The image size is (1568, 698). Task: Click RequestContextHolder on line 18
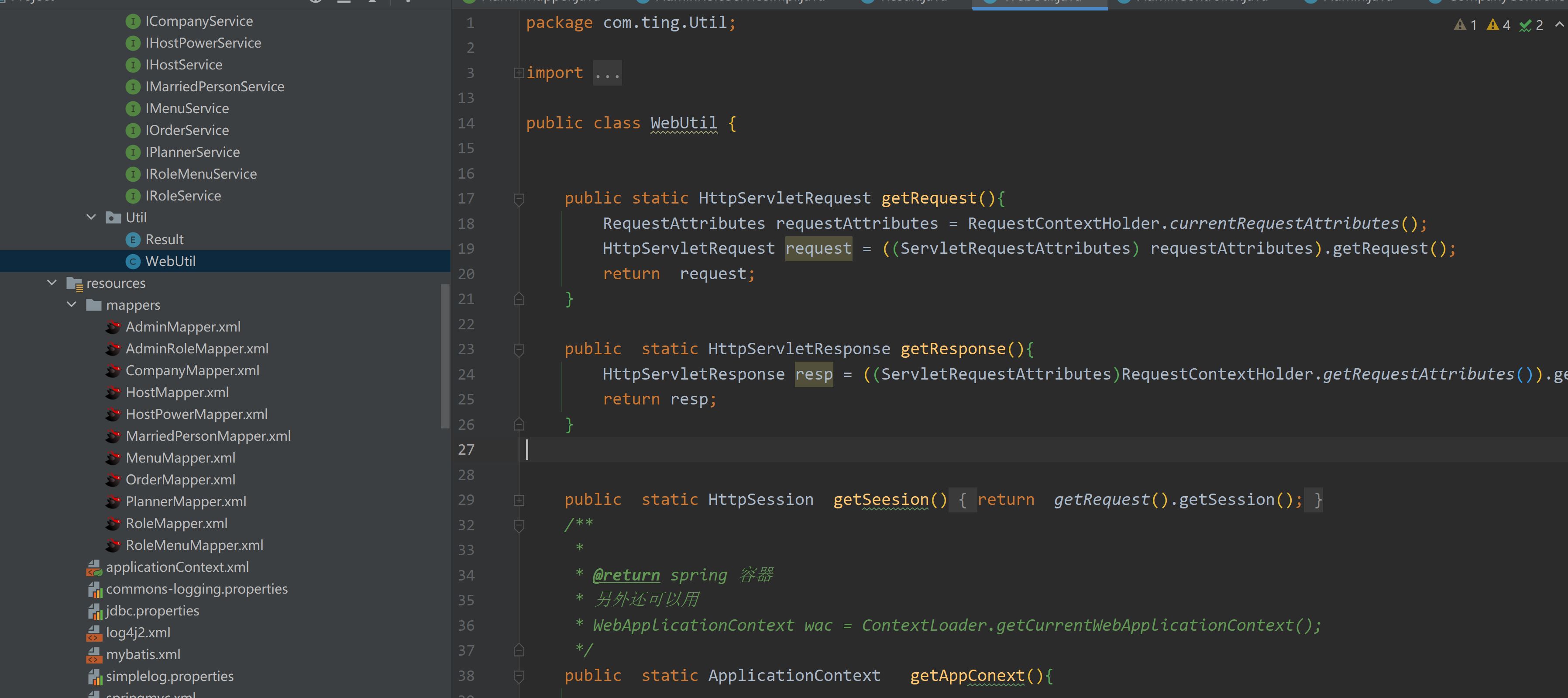click(x=1063, y=224)
